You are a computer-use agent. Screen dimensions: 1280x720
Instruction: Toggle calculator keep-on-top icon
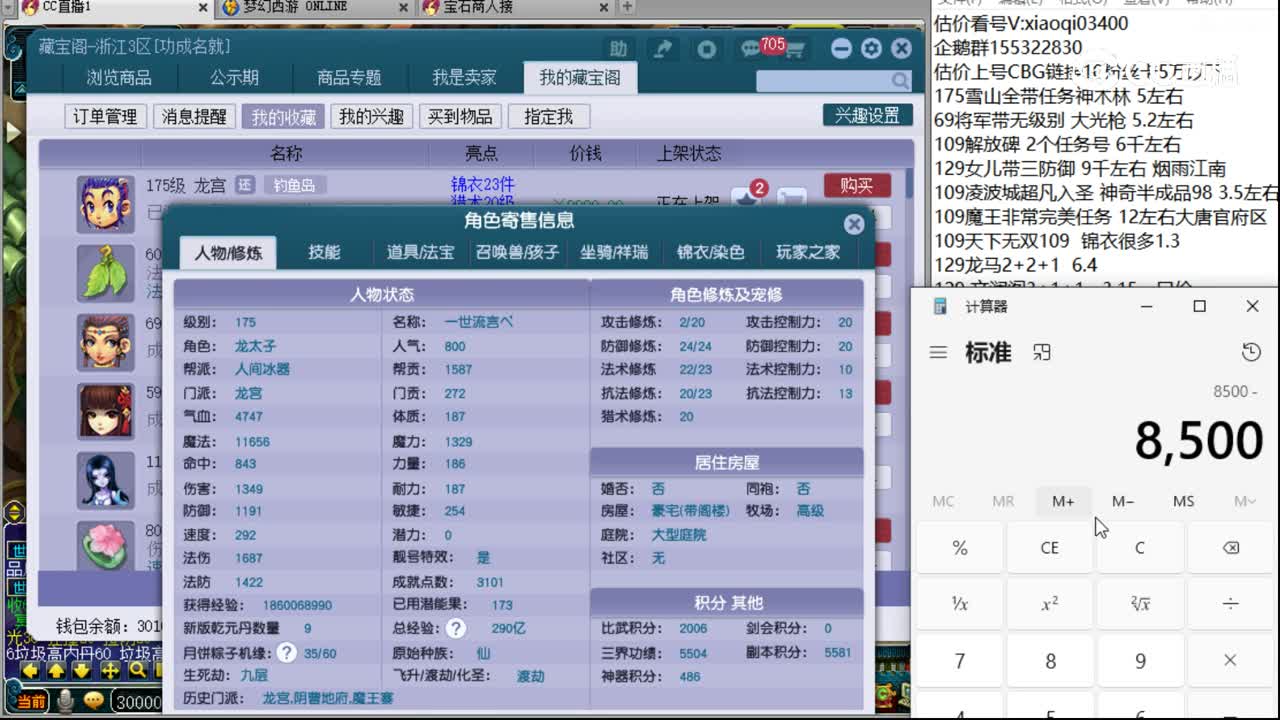pos(1042,352)
